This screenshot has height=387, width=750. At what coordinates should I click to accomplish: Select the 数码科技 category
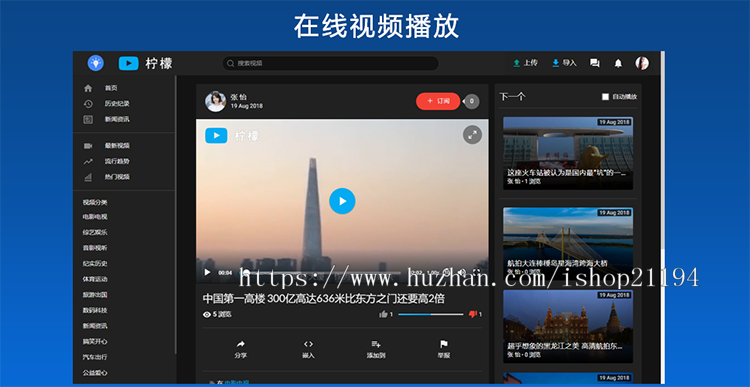click(95, 310)
